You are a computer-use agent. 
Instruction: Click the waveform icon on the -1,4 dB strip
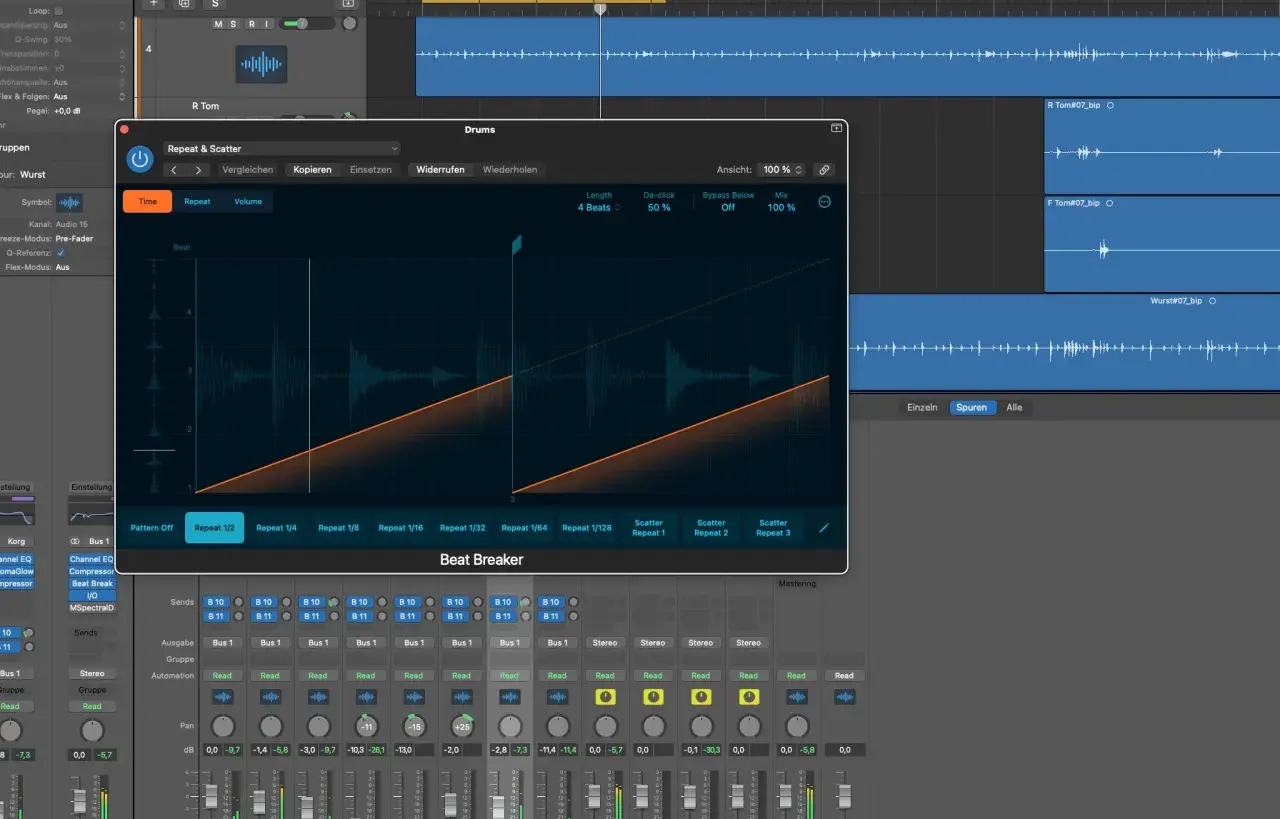(270, 697)
